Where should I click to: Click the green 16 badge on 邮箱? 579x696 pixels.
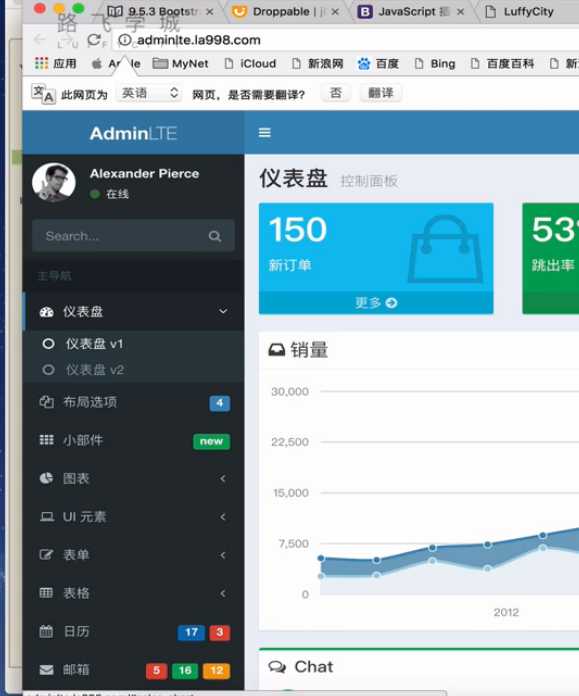pos(185,671)
